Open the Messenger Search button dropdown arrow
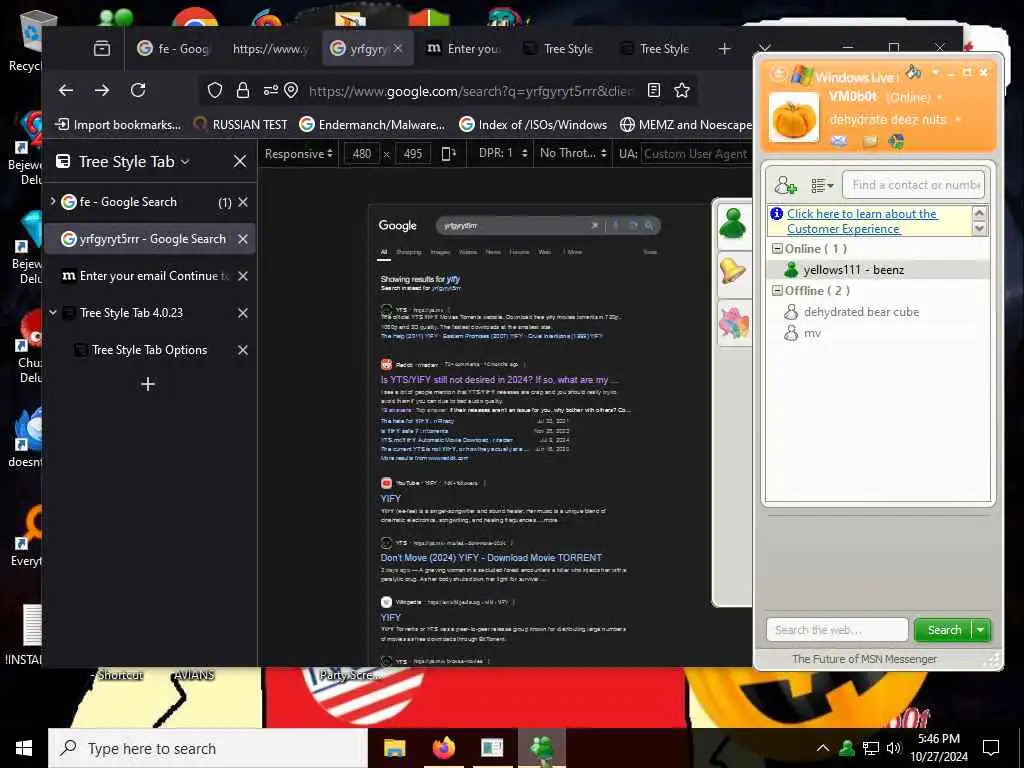The height and width of the screenshot is (768, 1024). (x=981, y=630)
